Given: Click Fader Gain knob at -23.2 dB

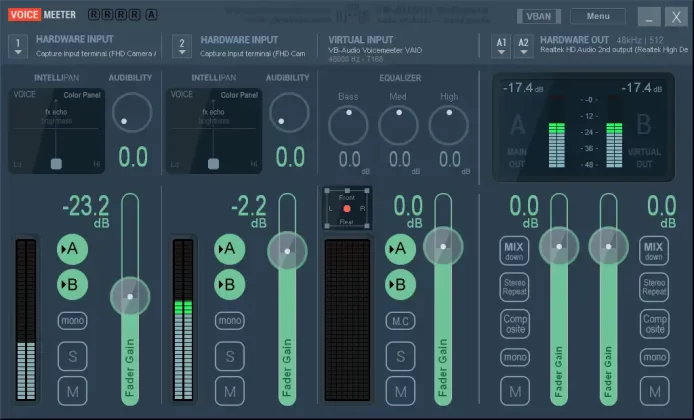Looking at the screenshot, I should [130, 297].
